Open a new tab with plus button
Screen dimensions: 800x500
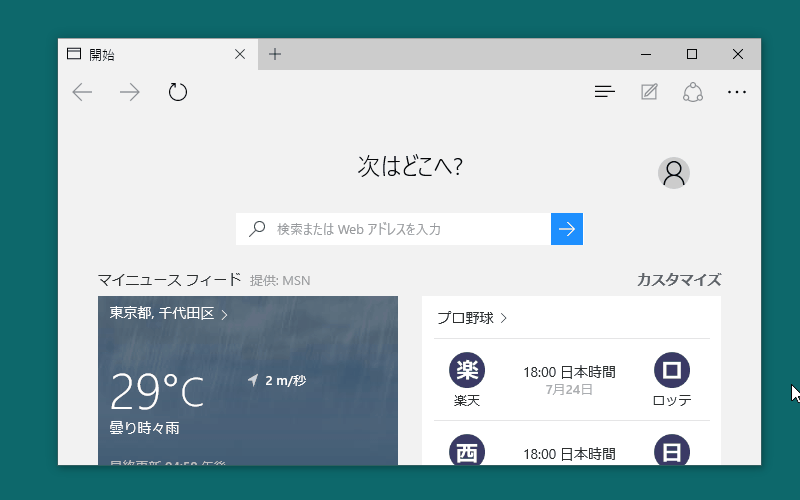coord(275,54)
